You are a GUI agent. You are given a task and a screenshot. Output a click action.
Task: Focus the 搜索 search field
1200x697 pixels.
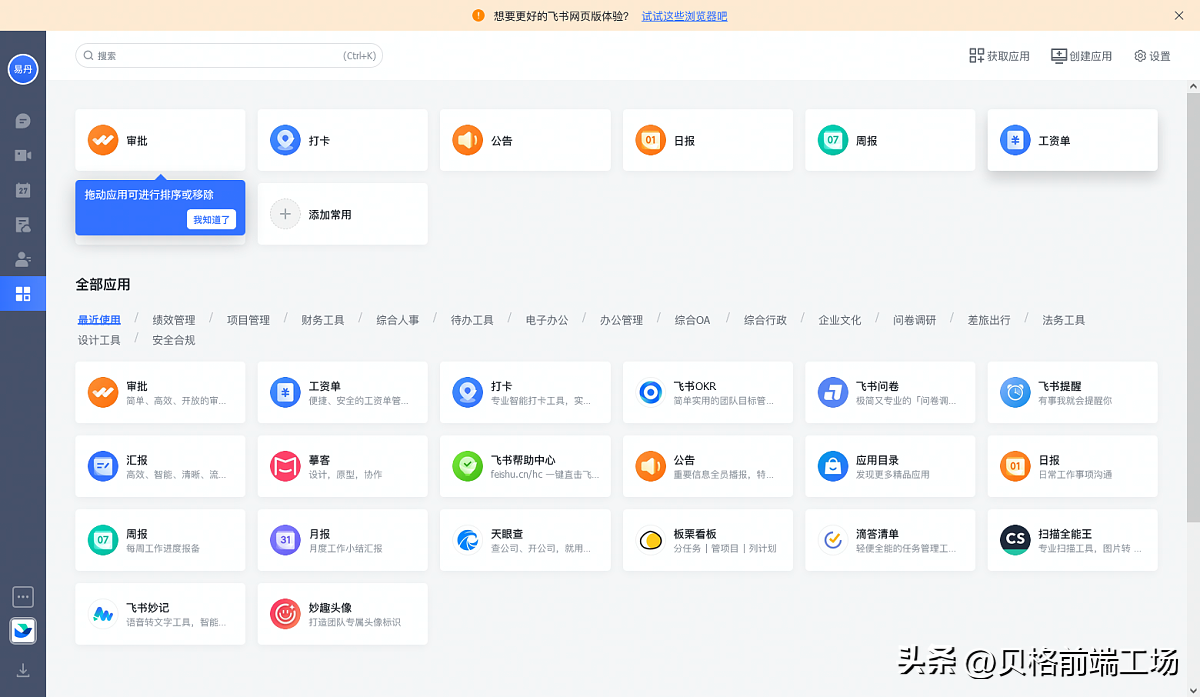(229, 56)
